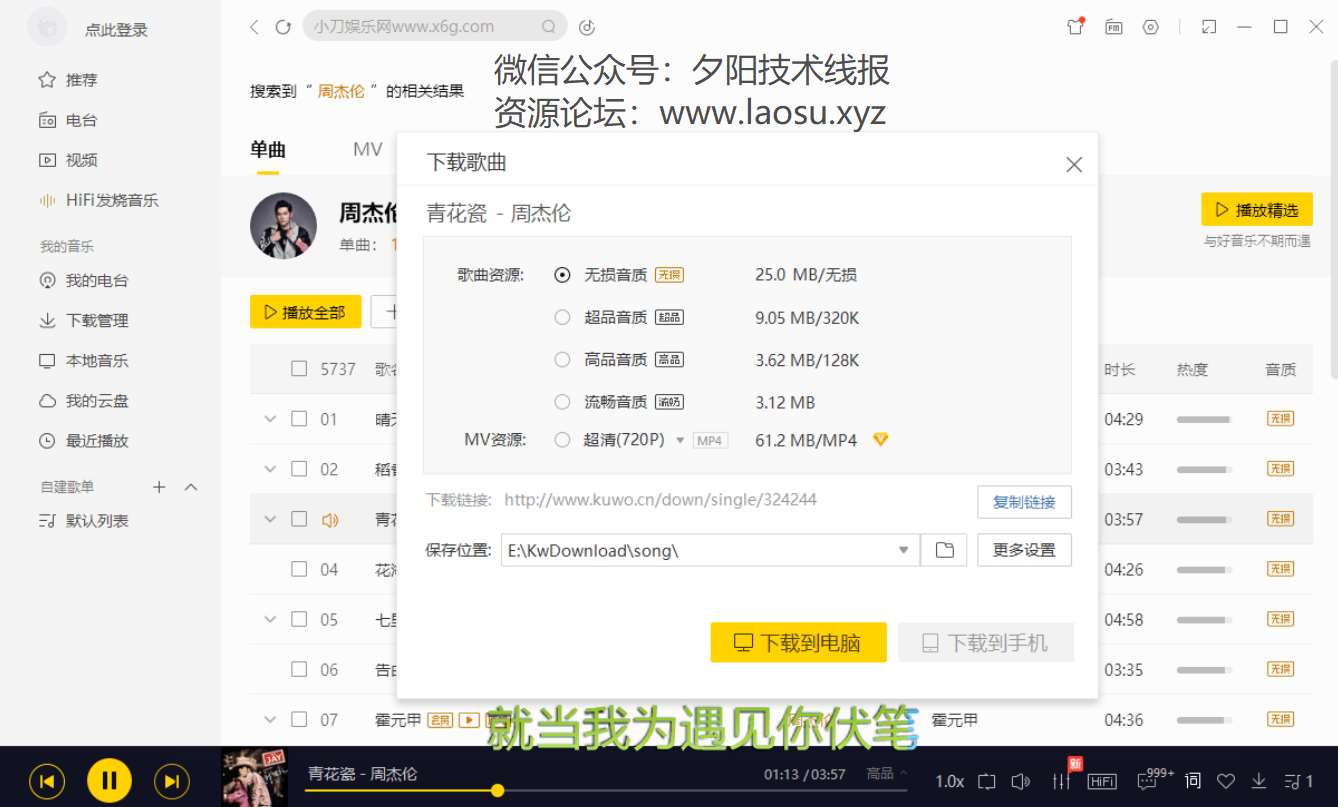Expand the row 02 chevron
The width and height of the screenshot is (1338, 807).
tap(269, 469)
